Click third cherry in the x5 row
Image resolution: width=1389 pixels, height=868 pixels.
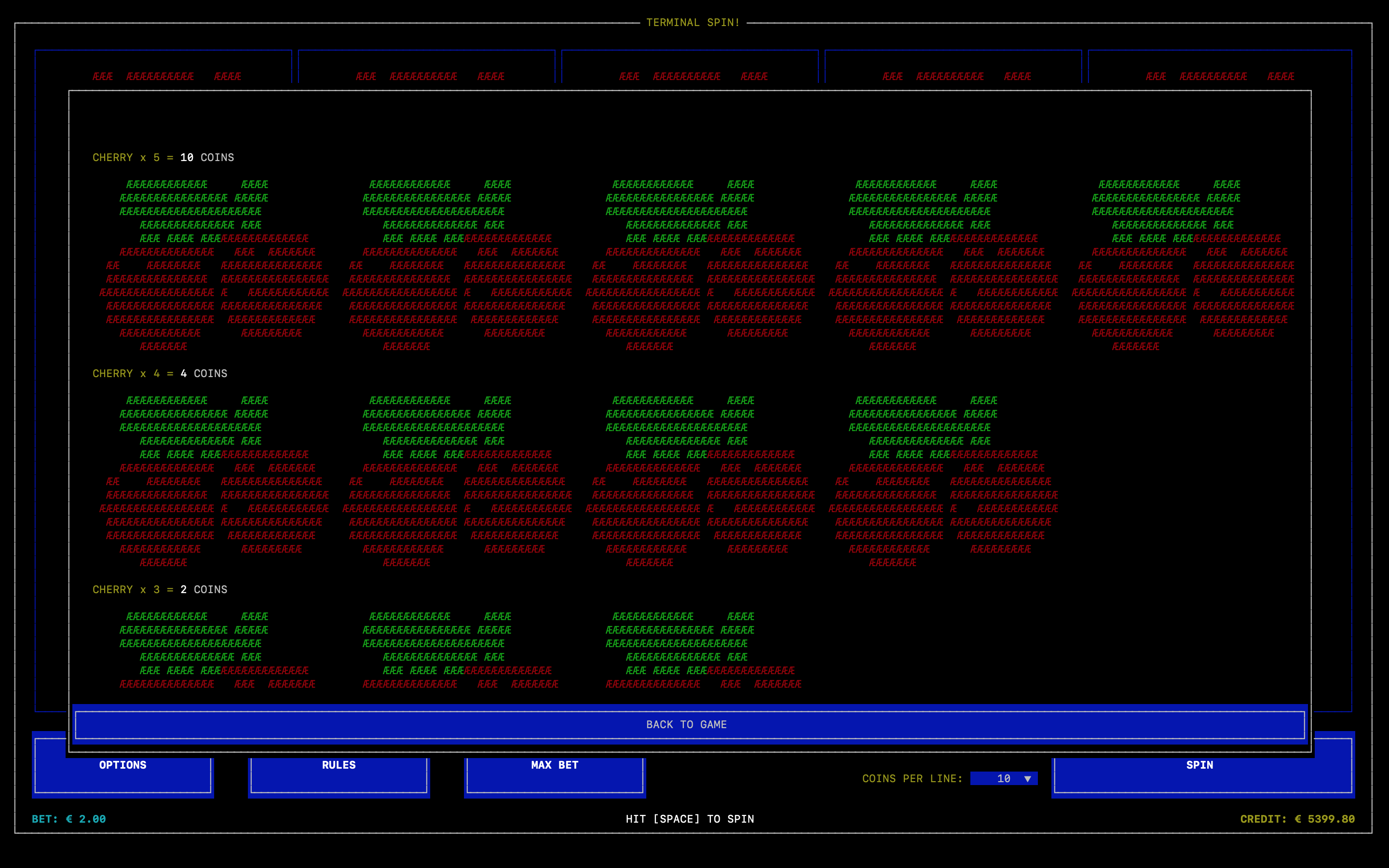(x=700, y=265)
